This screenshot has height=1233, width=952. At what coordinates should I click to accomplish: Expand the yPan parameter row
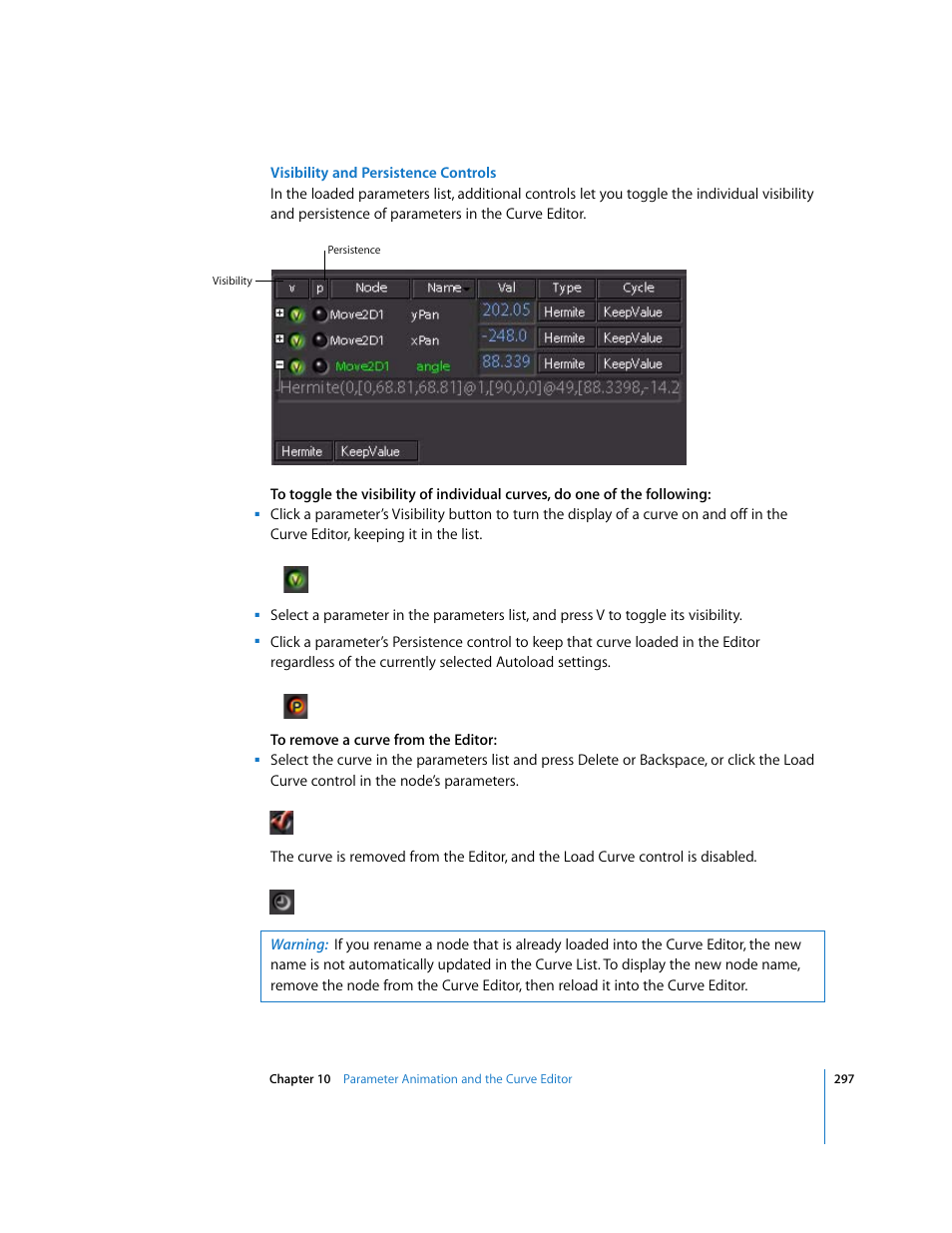tap(280, 312)
